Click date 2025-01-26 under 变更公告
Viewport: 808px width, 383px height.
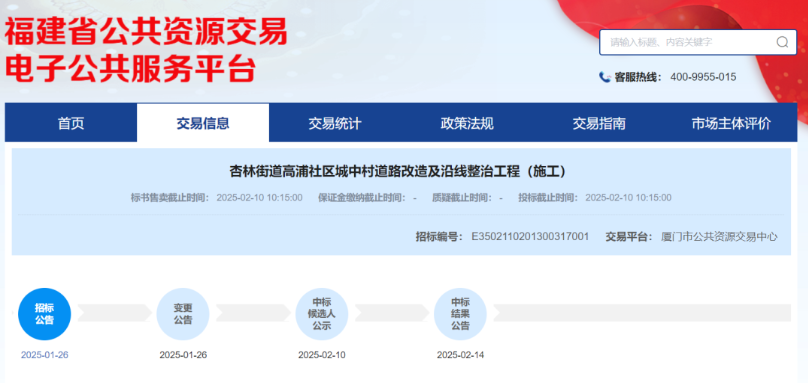(x=183, y=355)
